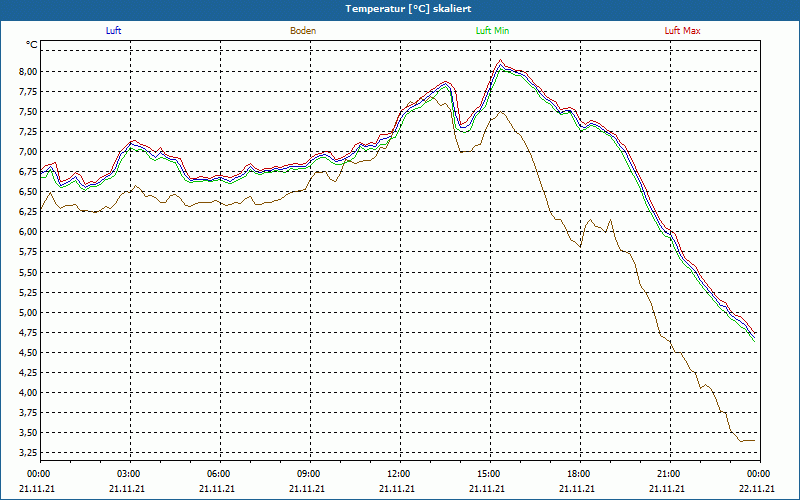The height and width of the screenshot is (500, 800).
Task: Click the 4,25 y-axis value
Action: pyautogui.click(x=29, y=372)
